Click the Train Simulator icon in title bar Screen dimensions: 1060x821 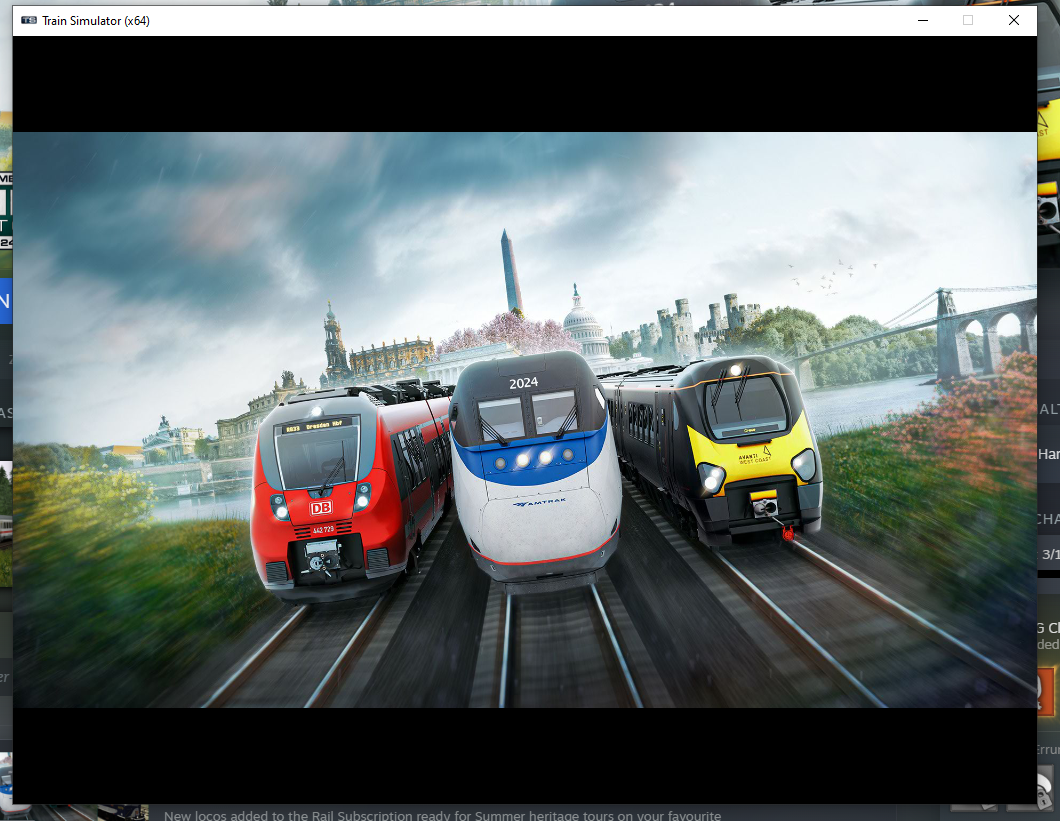(28, 20)
